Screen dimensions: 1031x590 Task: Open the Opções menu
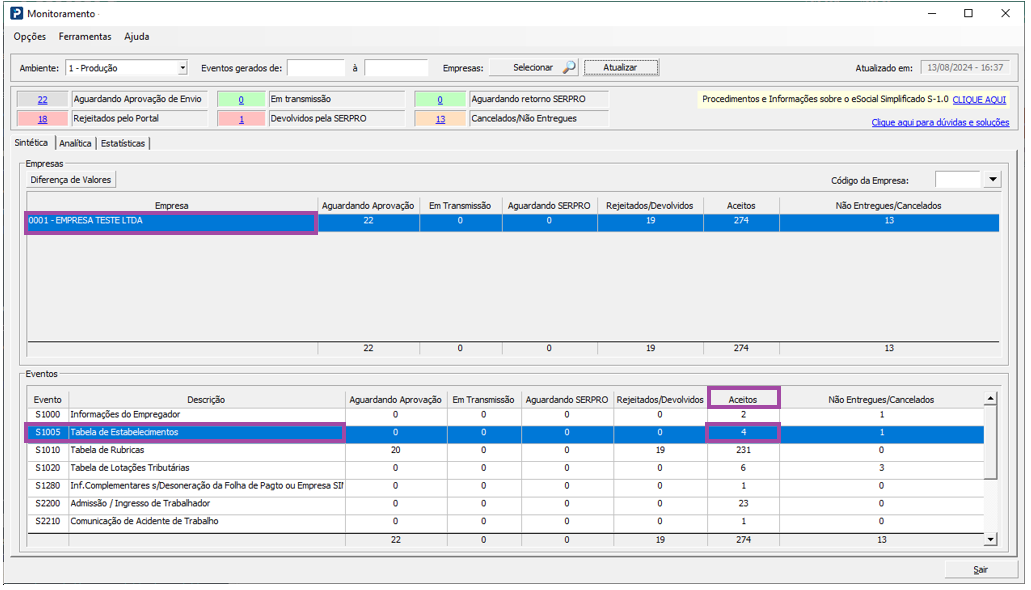(30, 37)
